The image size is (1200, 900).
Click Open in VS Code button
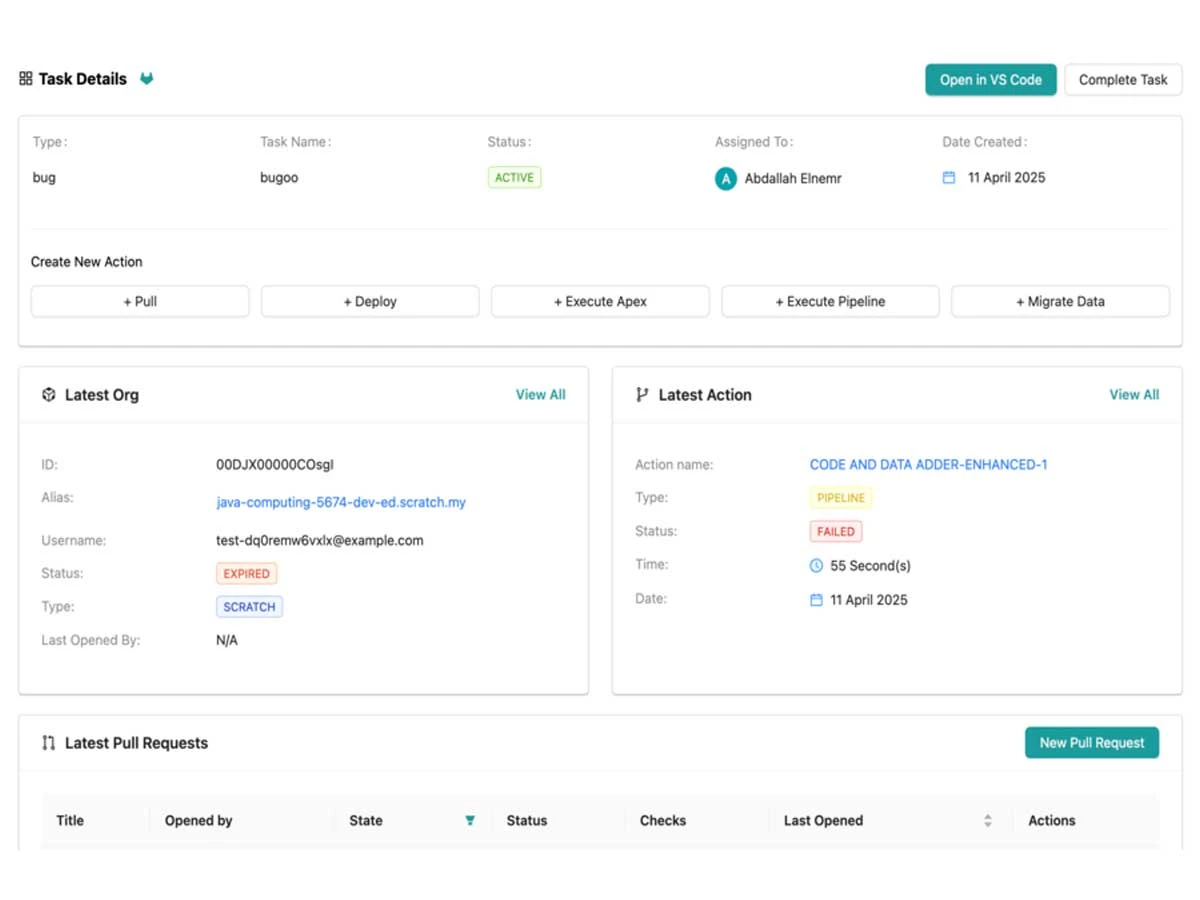[x=991, y=80]
